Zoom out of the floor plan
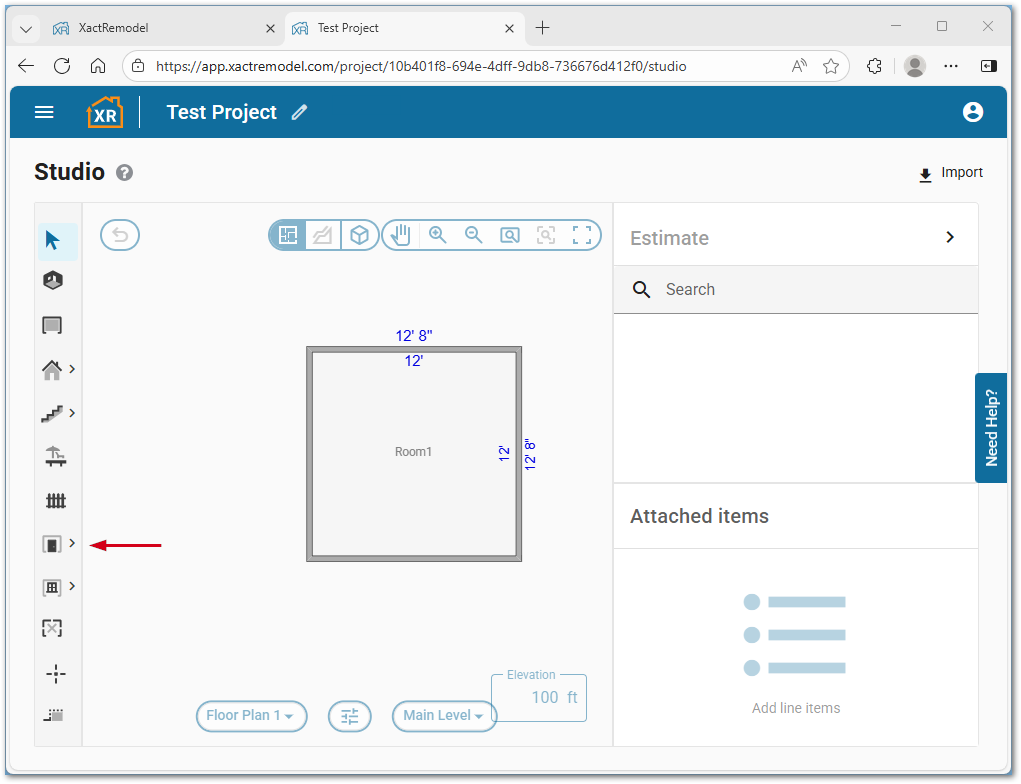Screen dimensions: 1021x784 (473, 235)
